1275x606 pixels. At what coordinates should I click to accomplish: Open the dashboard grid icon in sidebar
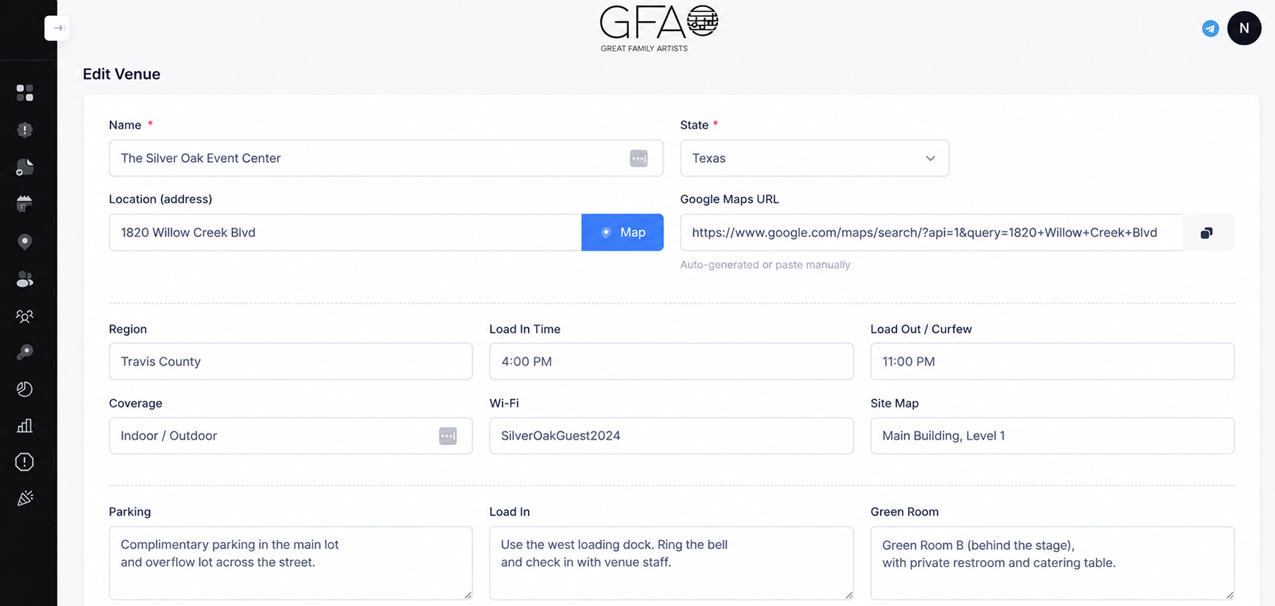click(x=25, y=93)
